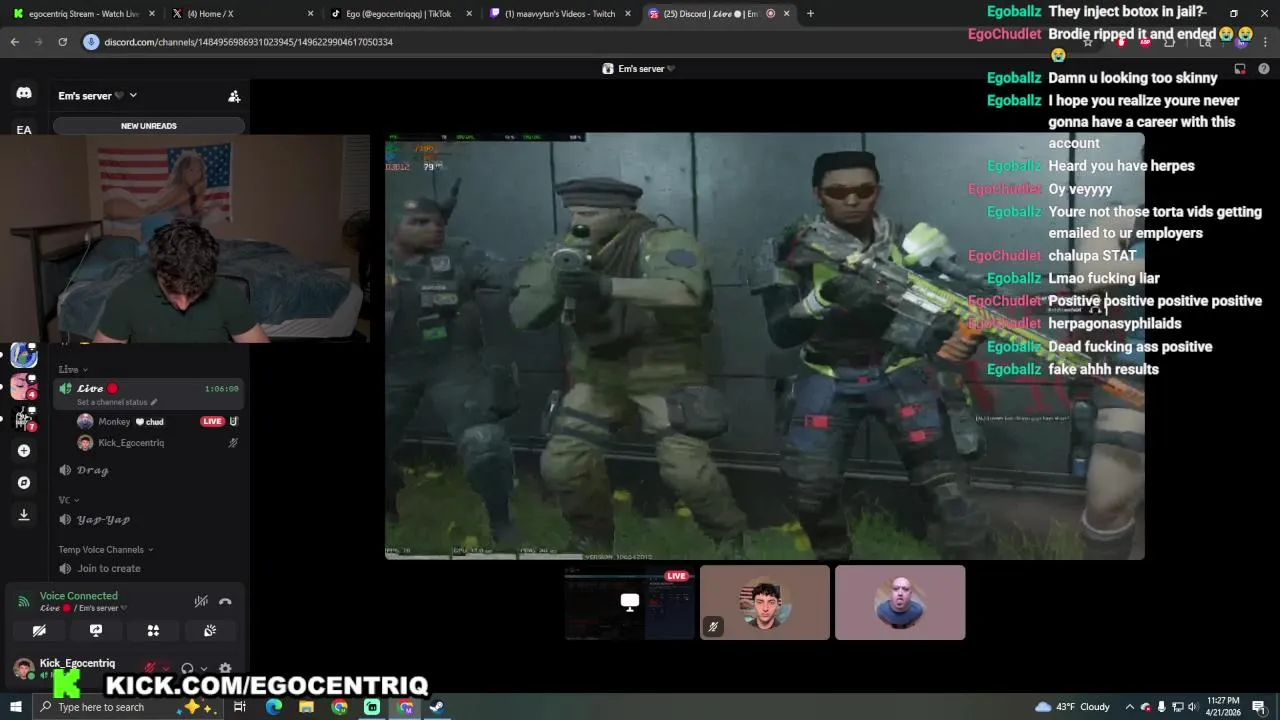The width and height of the screenshot is (1280, 720).
Task: Turn on camera in voice panel
Action: pos(39,631)
